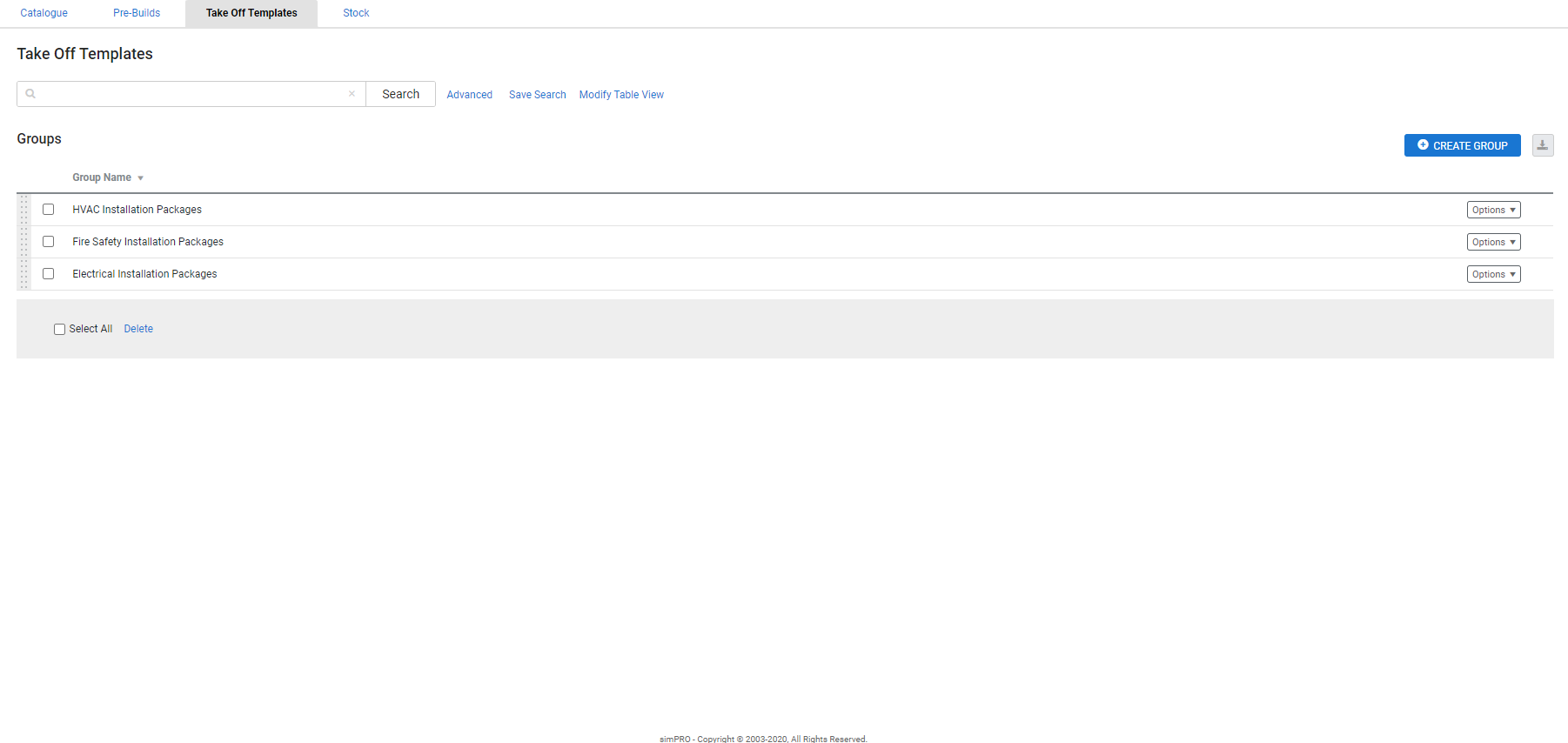
Task: Click drag handle for Electrical Installation Packages
Action: tap(24, 274)
